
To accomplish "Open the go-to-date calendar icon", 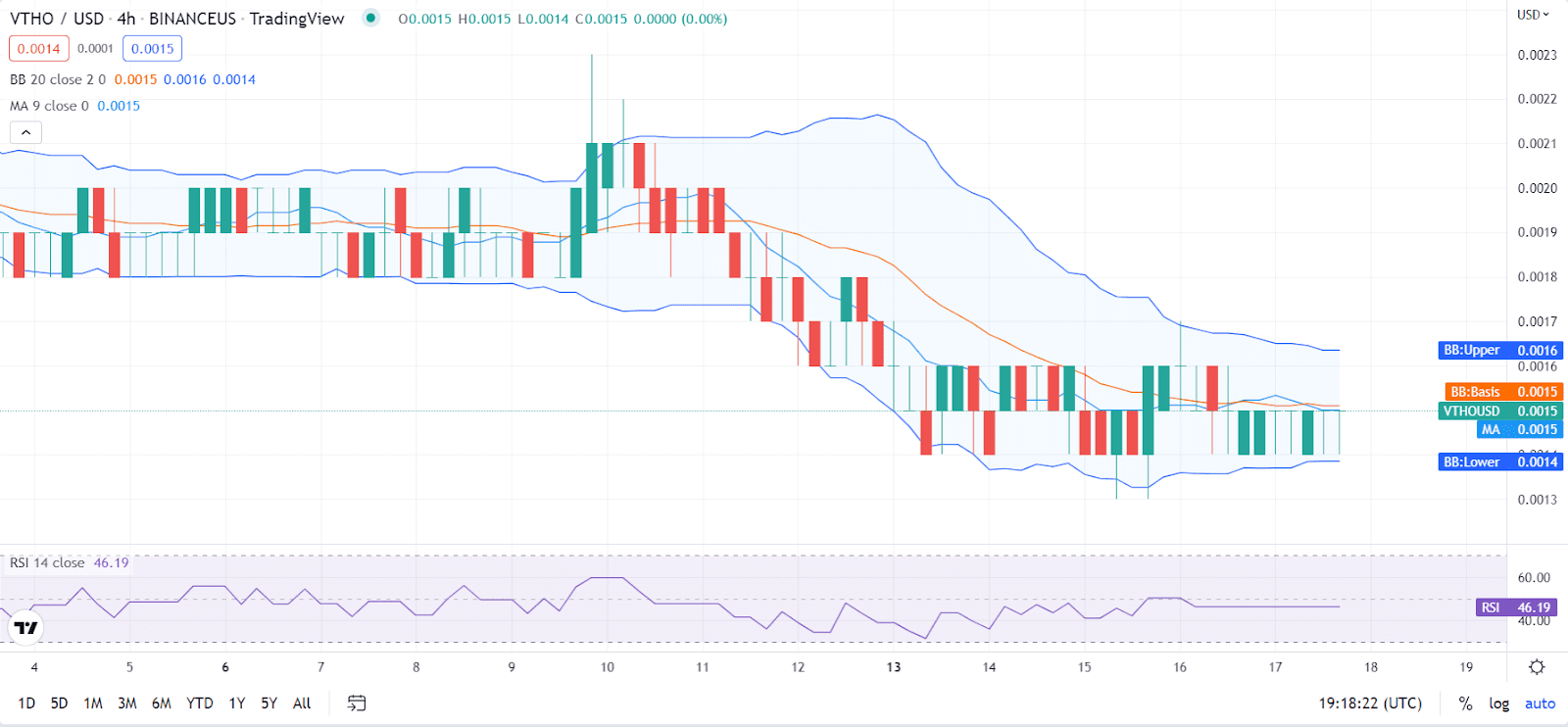I will click(x=357, y=703).
